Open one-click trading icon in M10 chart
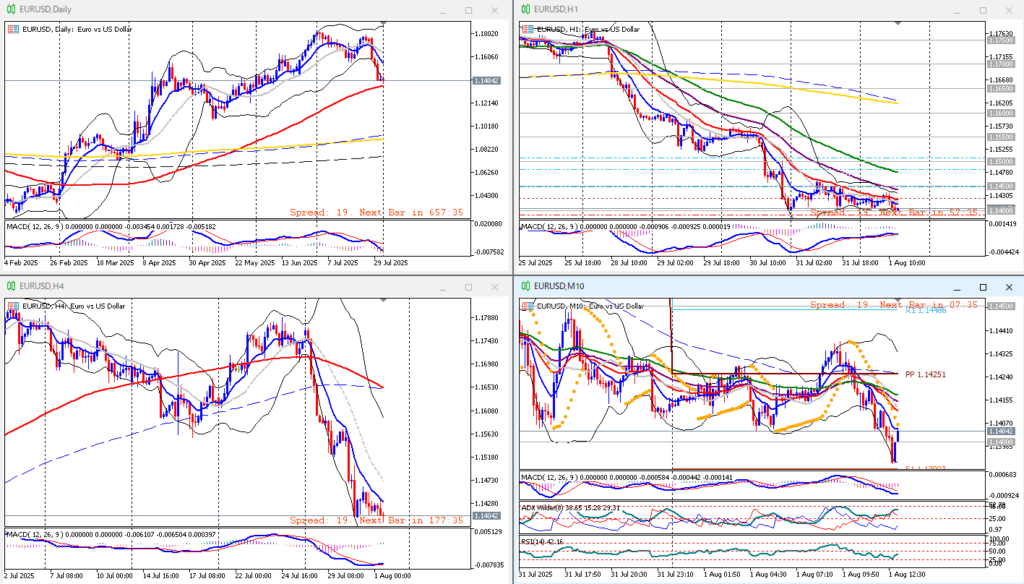The height and width of the screenshot is (584, 1024). tap(528, 306)
